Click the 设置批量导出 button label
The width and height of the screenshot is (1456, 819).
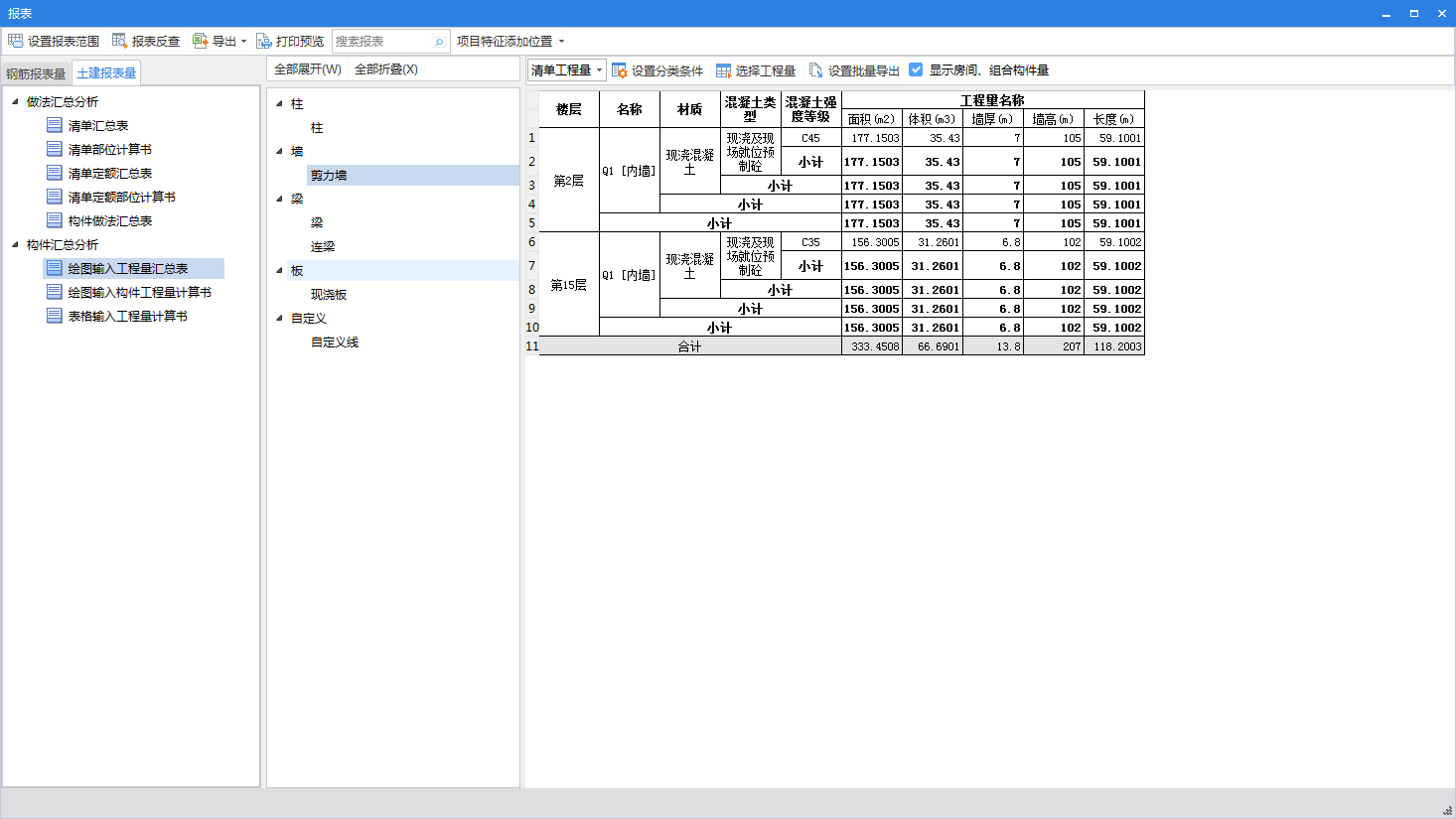coord(864,70)
